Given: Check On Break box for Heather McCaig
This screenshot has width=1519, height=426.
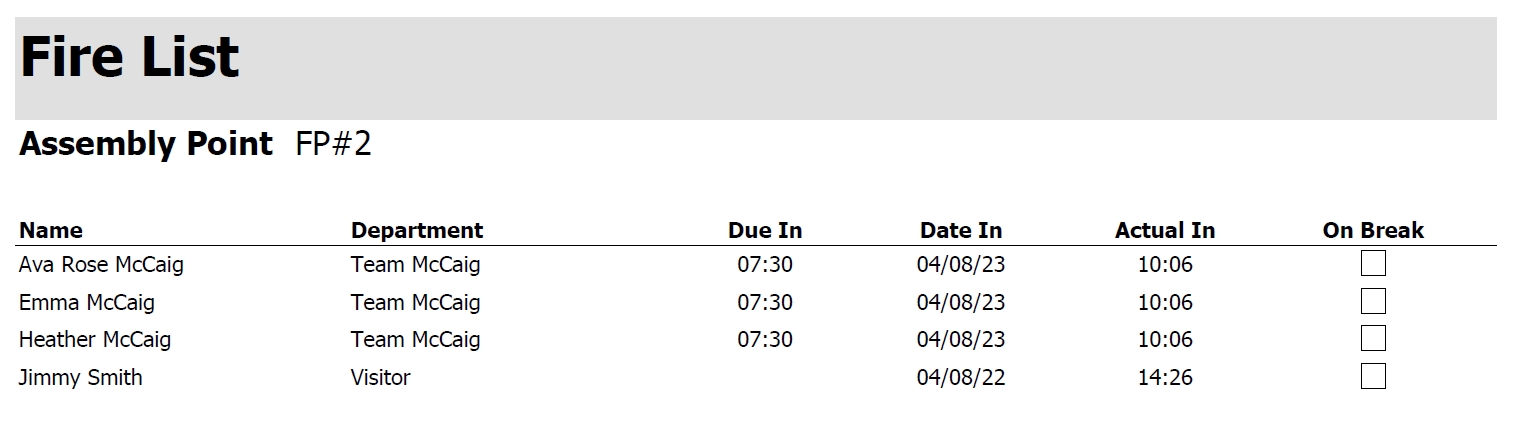Looking at the screenshot, I should click(1373, 339).
